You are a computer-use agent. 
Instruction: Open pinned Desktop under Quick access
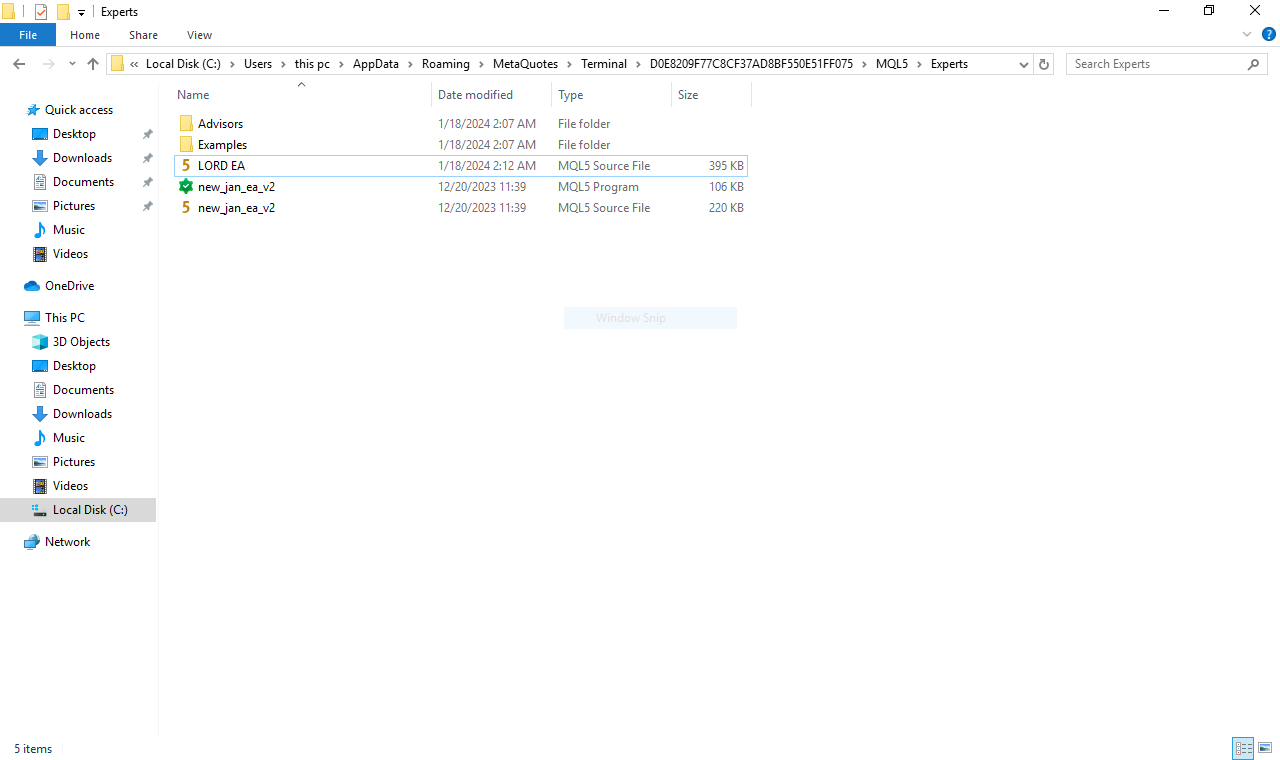pos(74,134)
